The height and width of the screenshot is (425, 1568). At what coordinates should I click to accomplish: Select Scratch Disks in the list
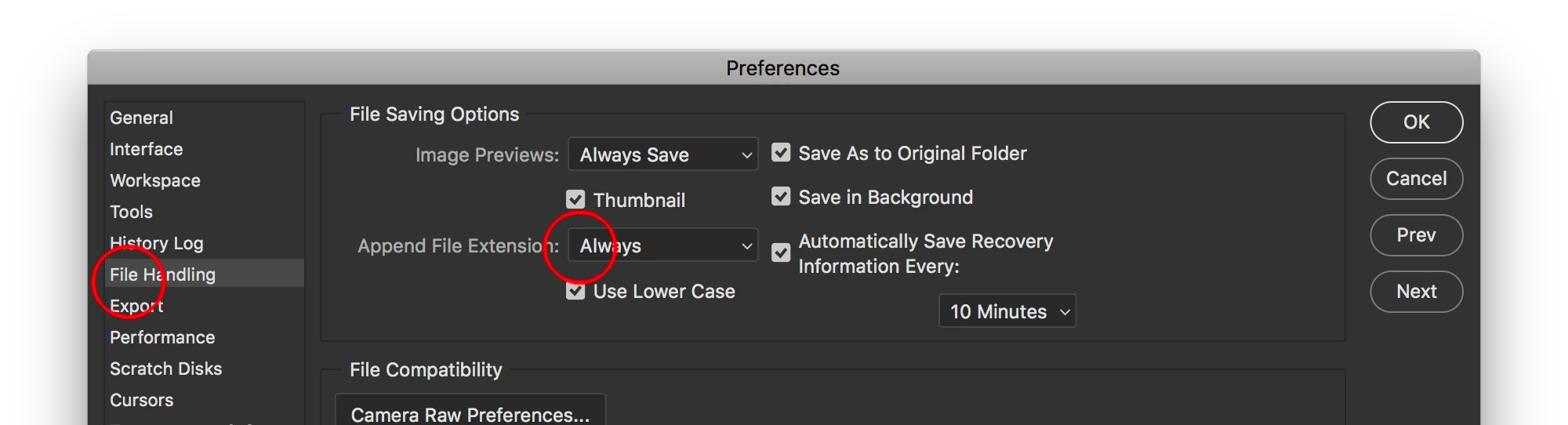pyautogui.click(x=165, y=369)
